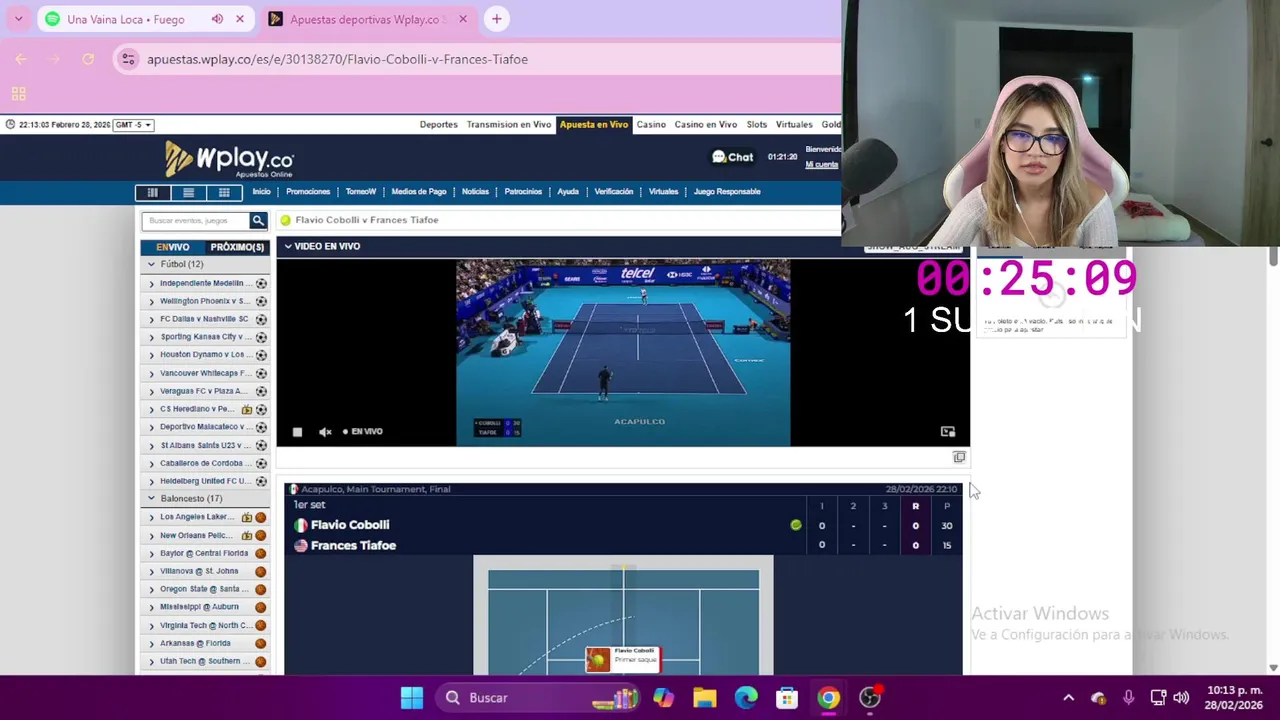1280x720 pixels.
Task: Expand Houston Dynamo match row
Action: 152,355
